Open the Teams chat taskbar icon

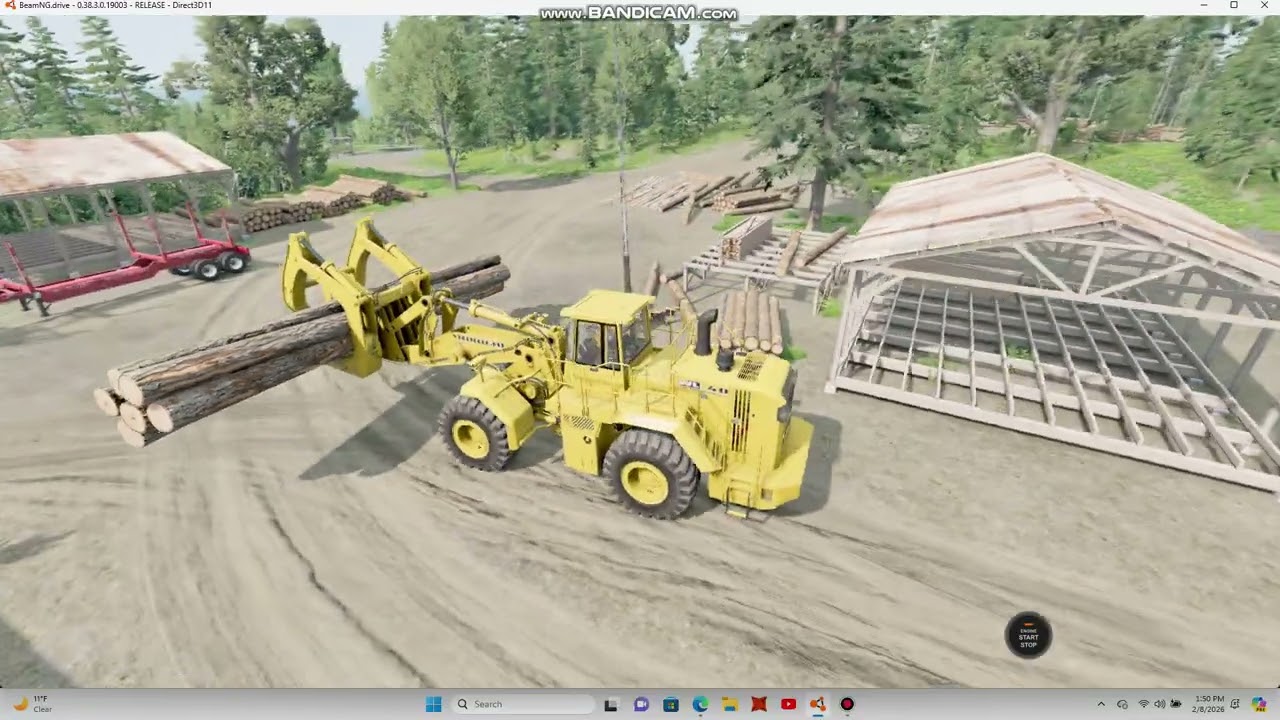[641, 704]
